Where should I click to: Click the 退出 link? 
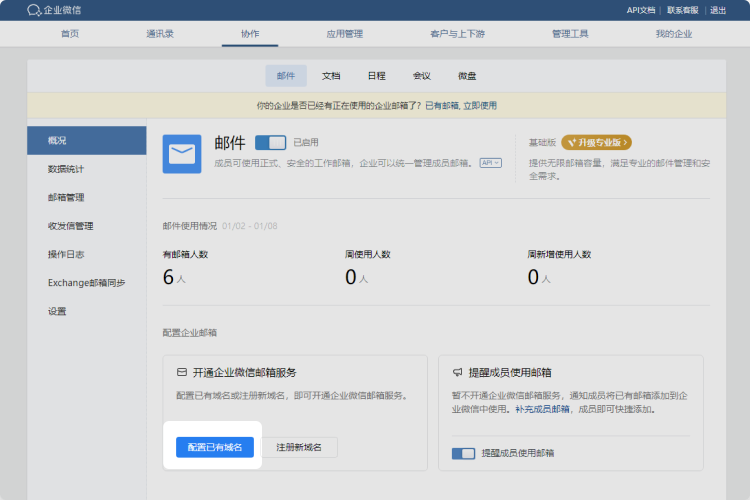click(718, 10)
